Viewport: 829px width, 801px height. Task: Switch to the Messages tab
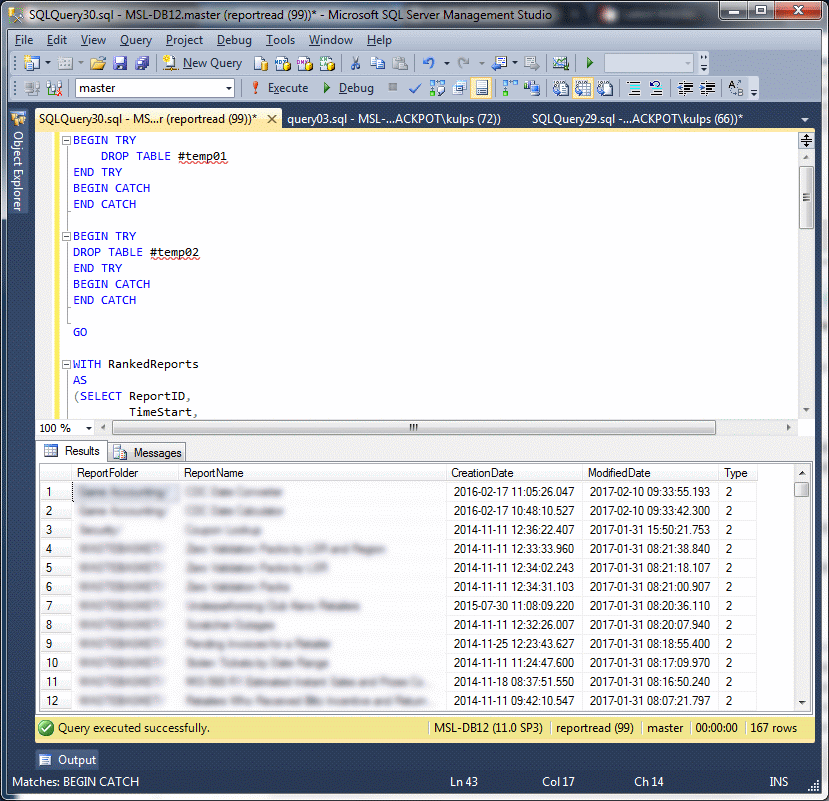(x=148, y=452)
